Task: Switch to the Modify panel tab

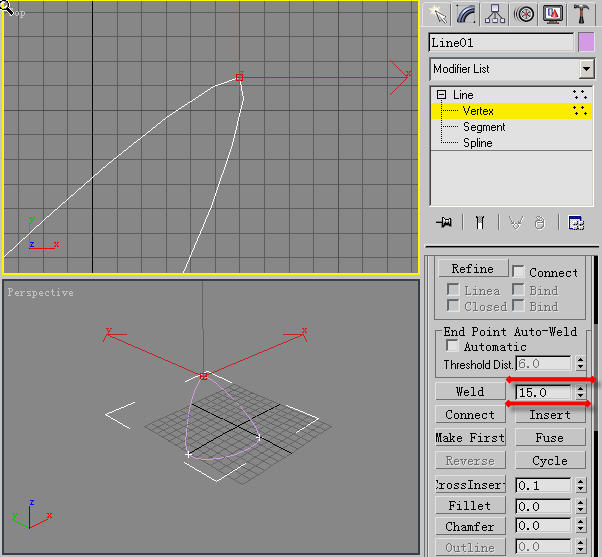Action: (x=466, y=14)
